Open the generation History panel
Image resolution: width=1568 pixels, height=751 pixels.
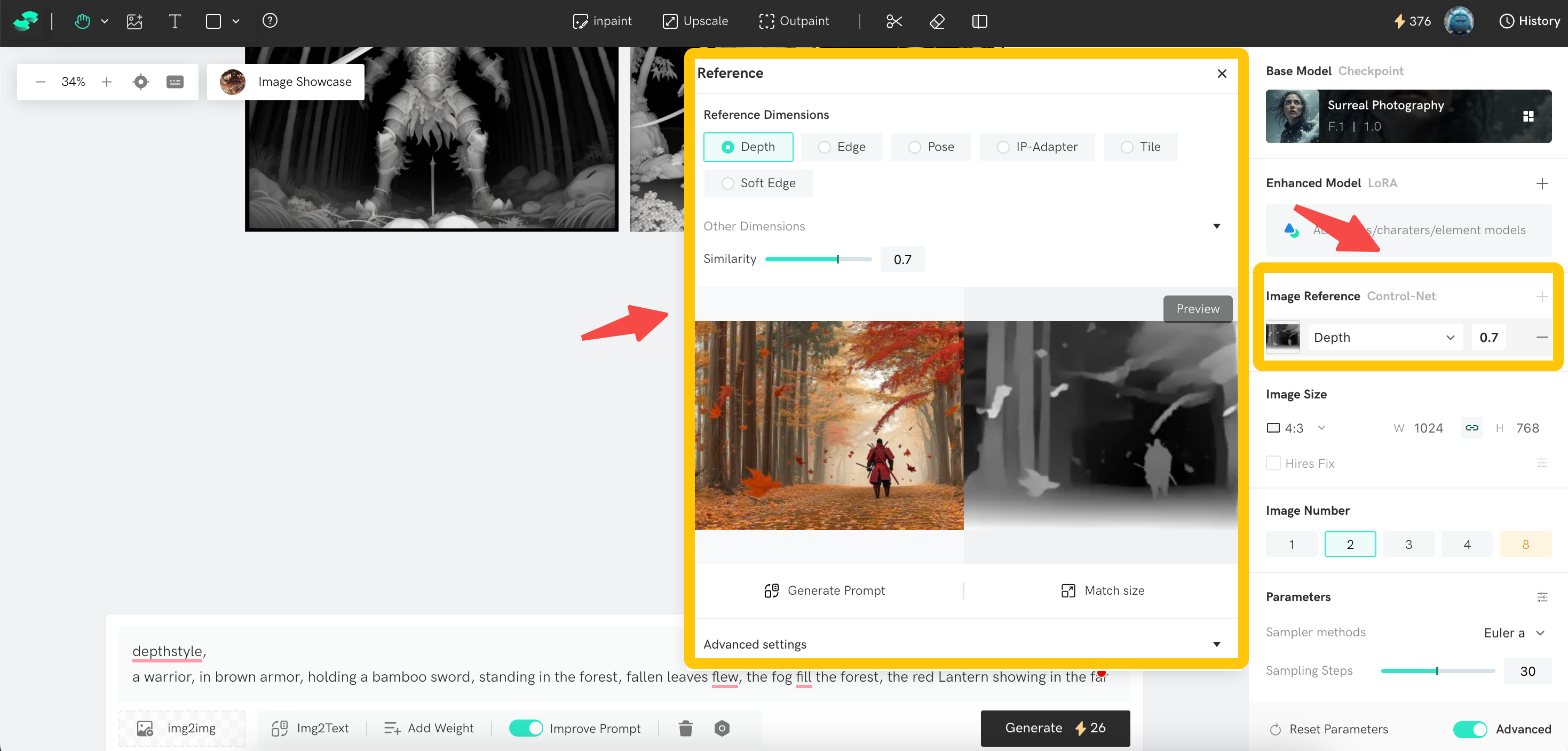click(1530, 21)
